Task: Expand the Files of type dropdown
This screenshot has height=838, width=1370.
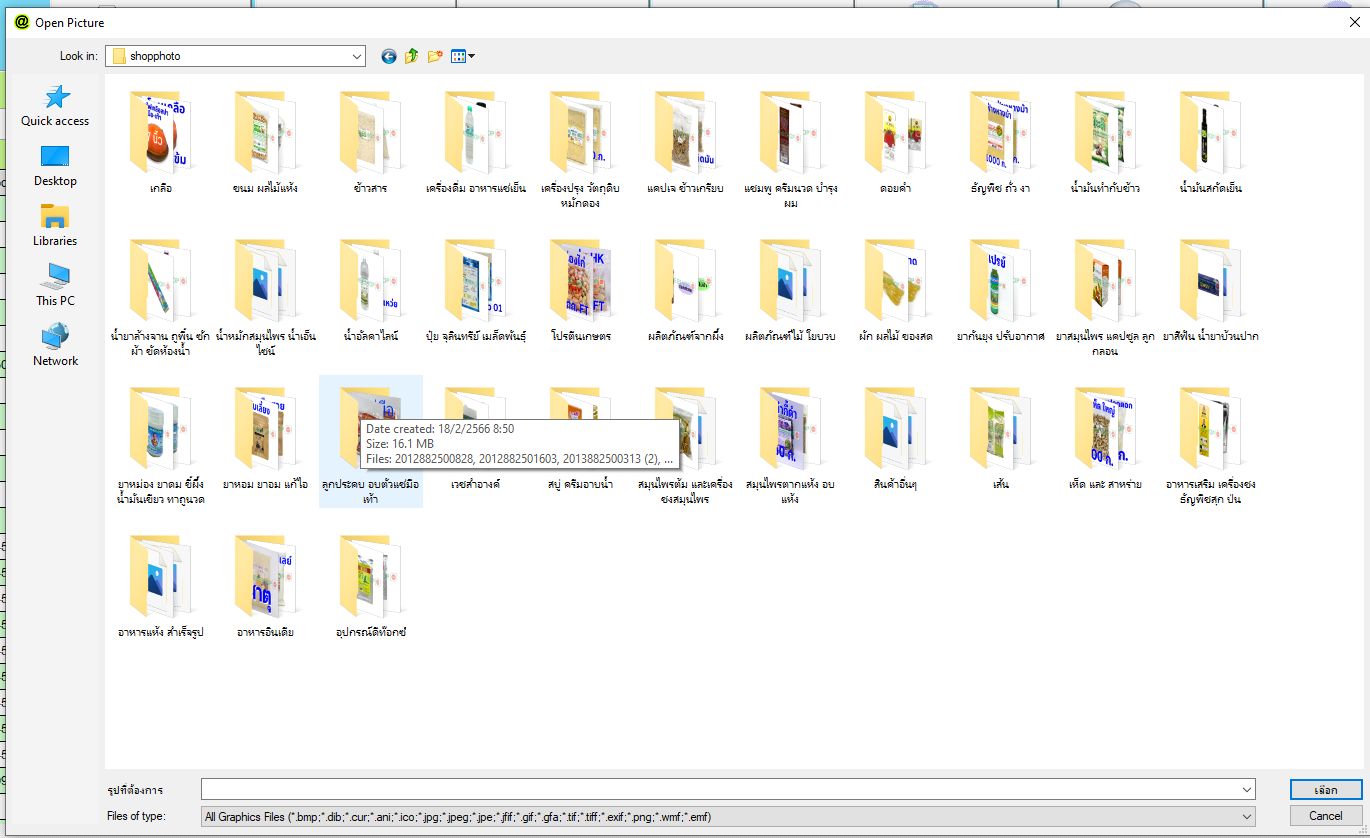Action: (x=1246, y=817)
